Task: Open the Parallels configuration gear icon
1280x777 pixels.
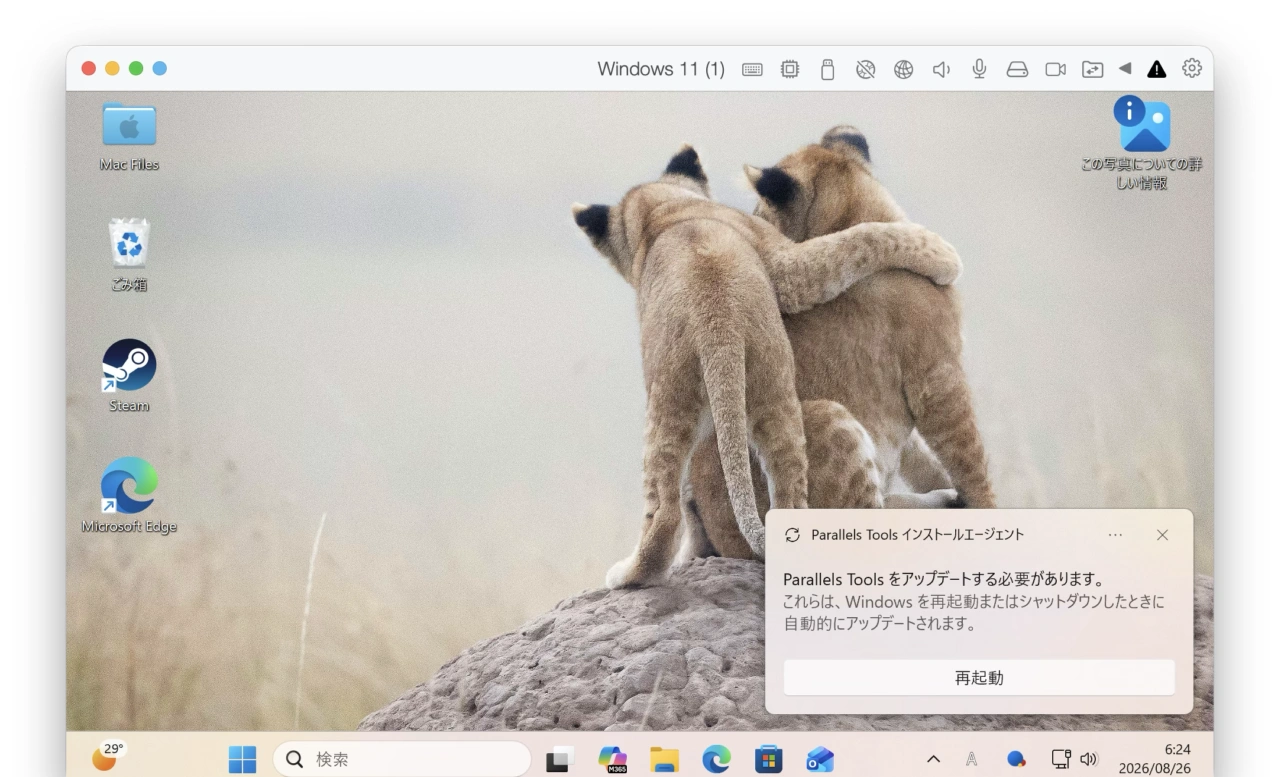Action: click(1191, 69)
